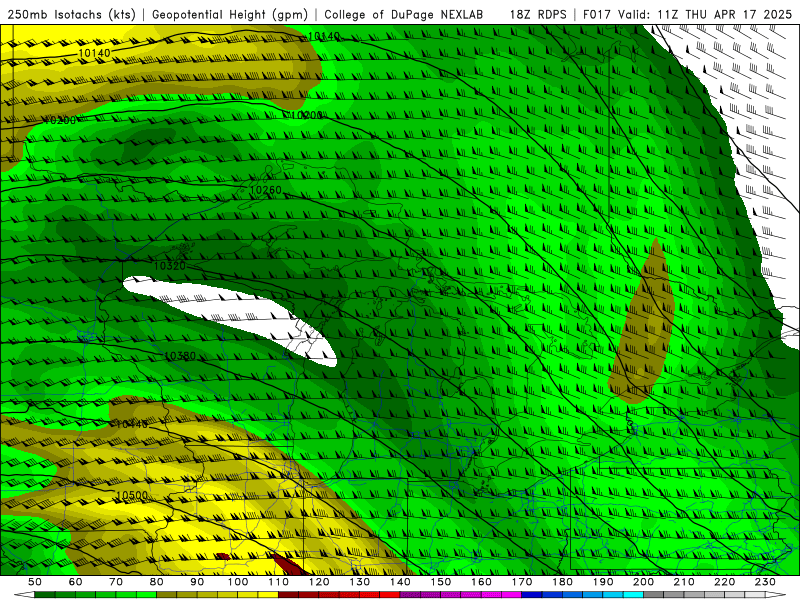Screen dimensions: 800x600
Task: Click the "F017" forecast hour label
Action: (x=597, y=14)
